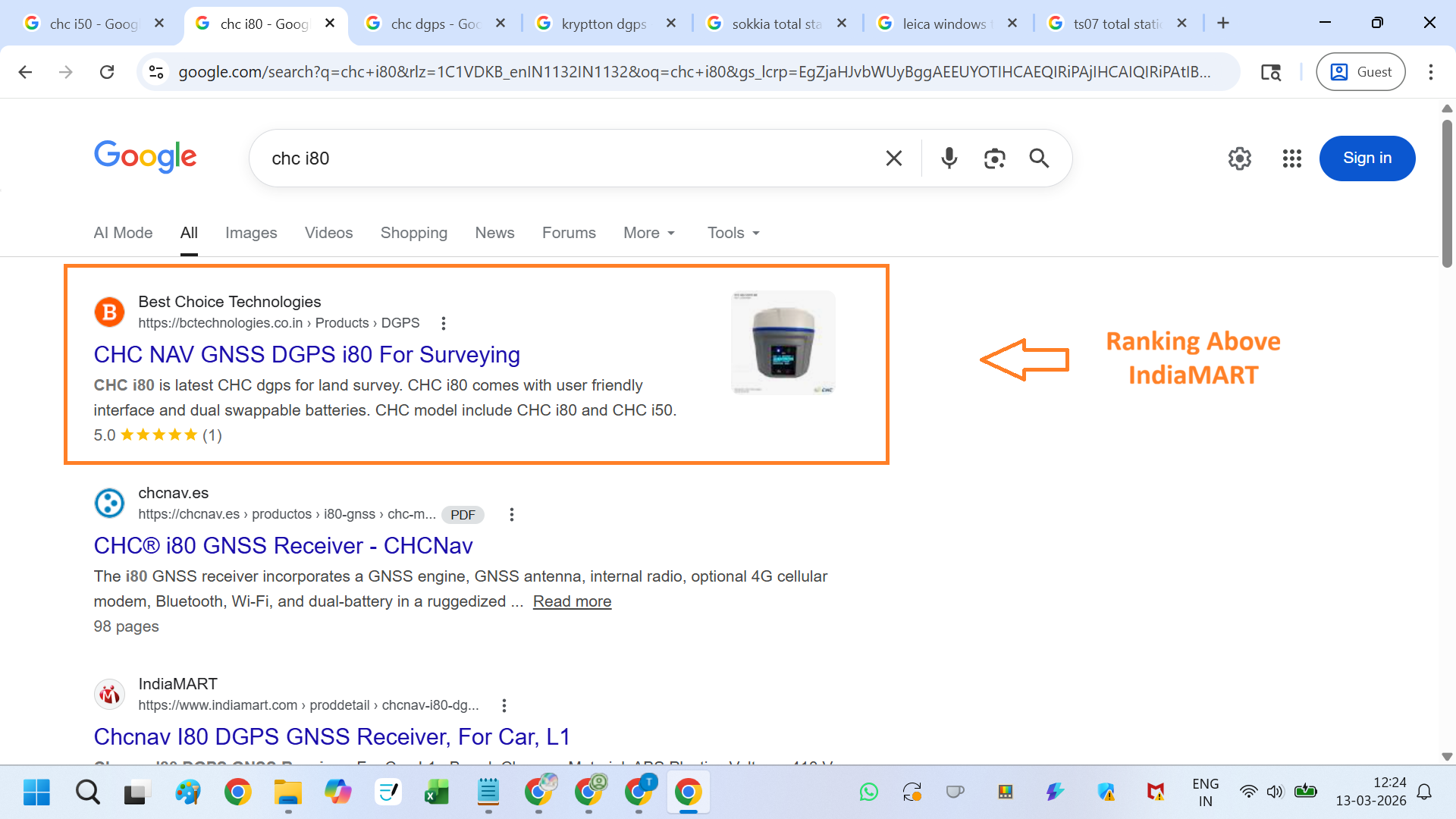Screen dimensions: 1456x819
Task: Reload the page with refresh icon
Action: (x=107, y=71)
